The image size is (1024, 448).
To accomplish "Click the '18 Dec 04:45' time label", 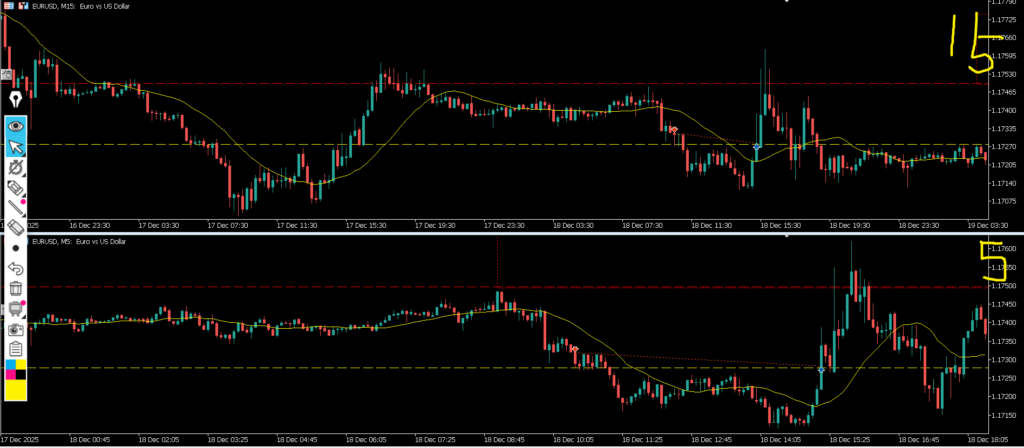I will point(296,440).
